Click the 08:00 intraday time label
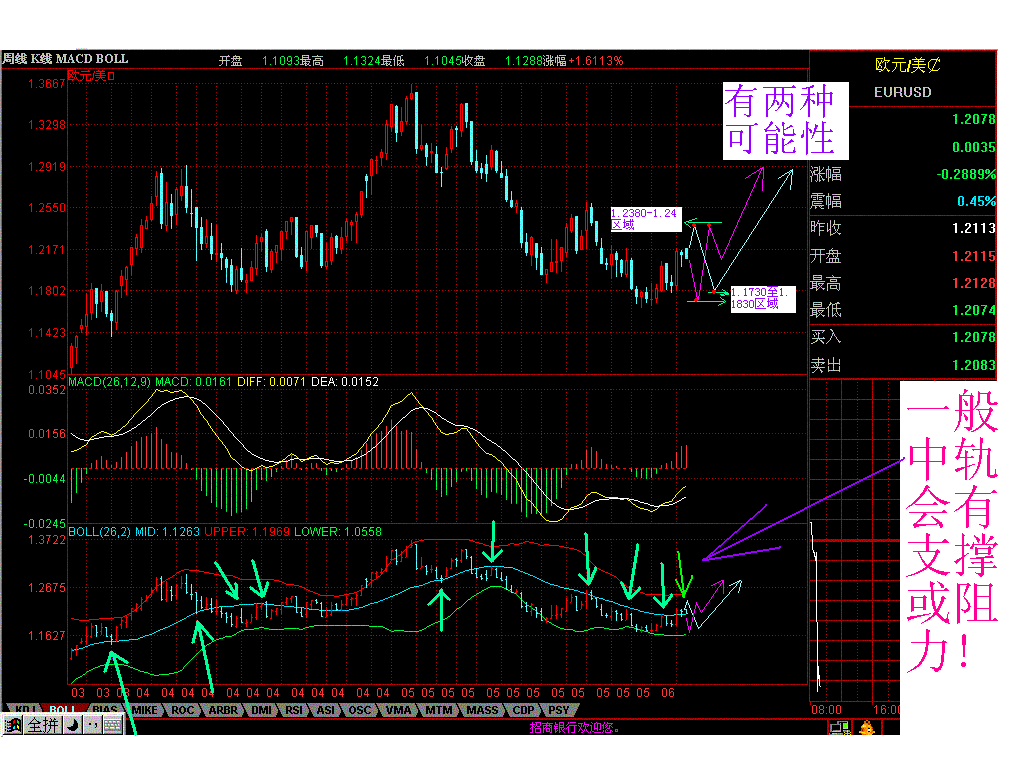This screenshot has width=1024, height=768. 826,710
